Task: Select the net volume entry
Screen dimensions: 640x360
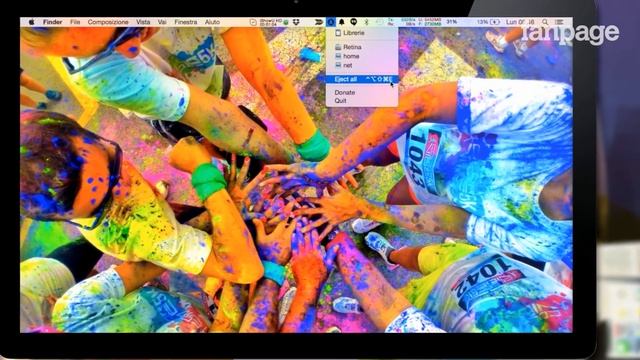Action: tap(362, 65)
